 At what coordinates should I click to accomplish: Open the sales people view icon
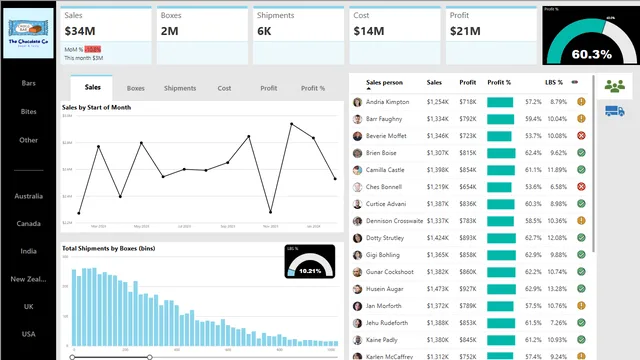pos(615,86)
